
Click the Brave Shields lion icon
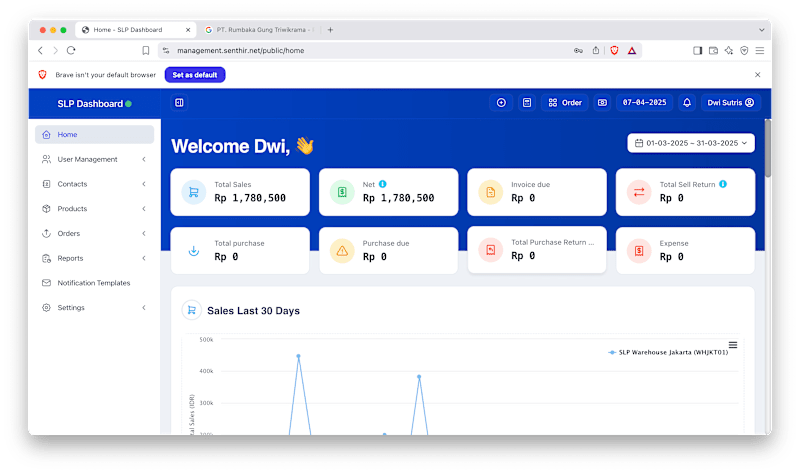pyautogui.click(x=614, y=51)
